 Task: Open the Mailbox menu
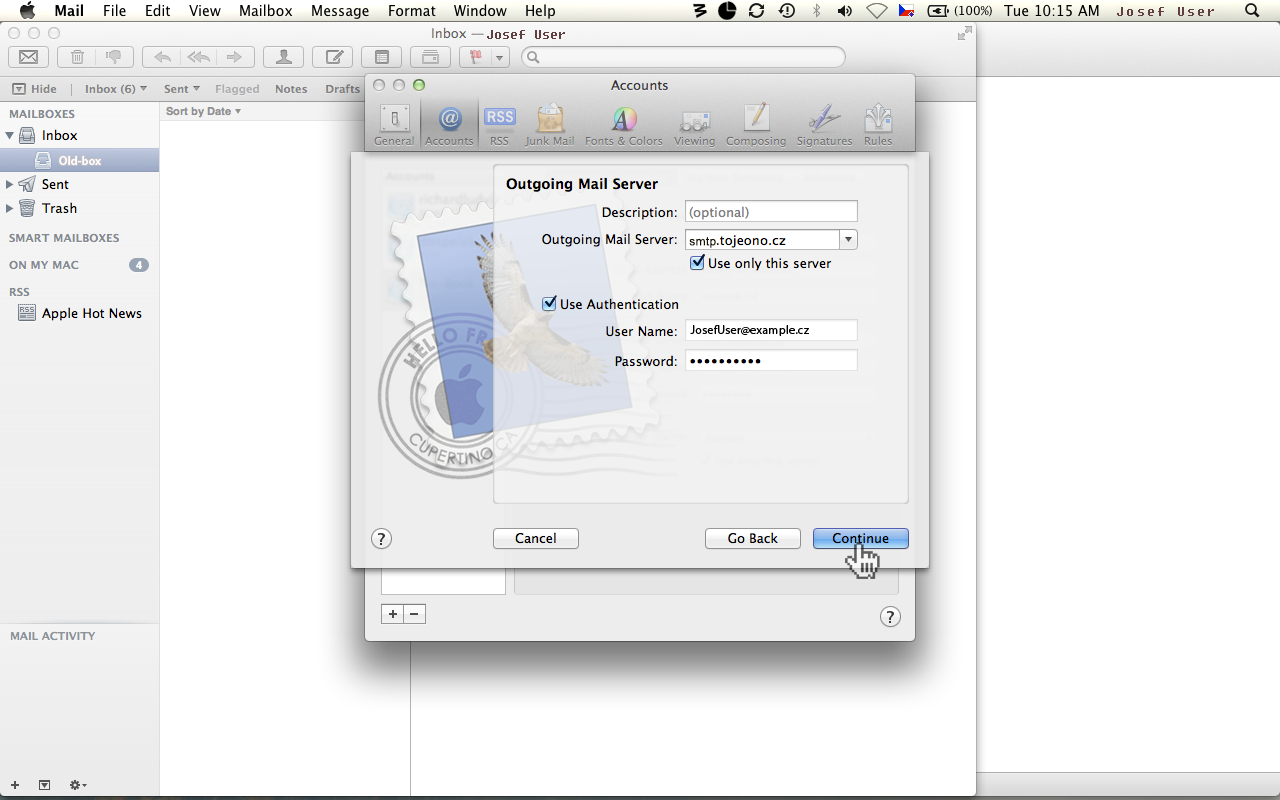click(x=265, y=11)
